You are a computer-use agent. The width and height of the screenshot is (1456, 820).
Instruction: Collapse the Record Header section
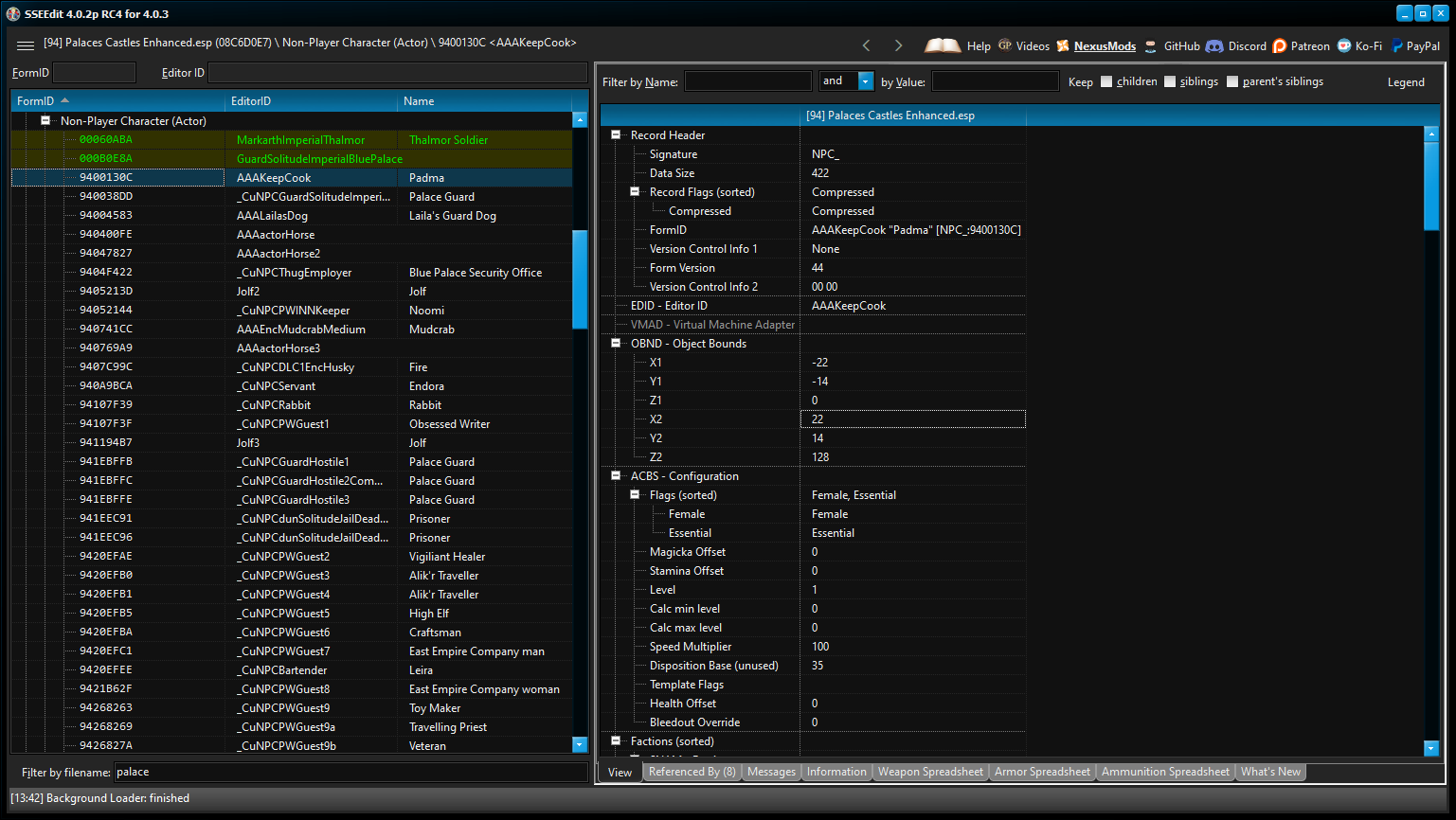coord(615,135)
